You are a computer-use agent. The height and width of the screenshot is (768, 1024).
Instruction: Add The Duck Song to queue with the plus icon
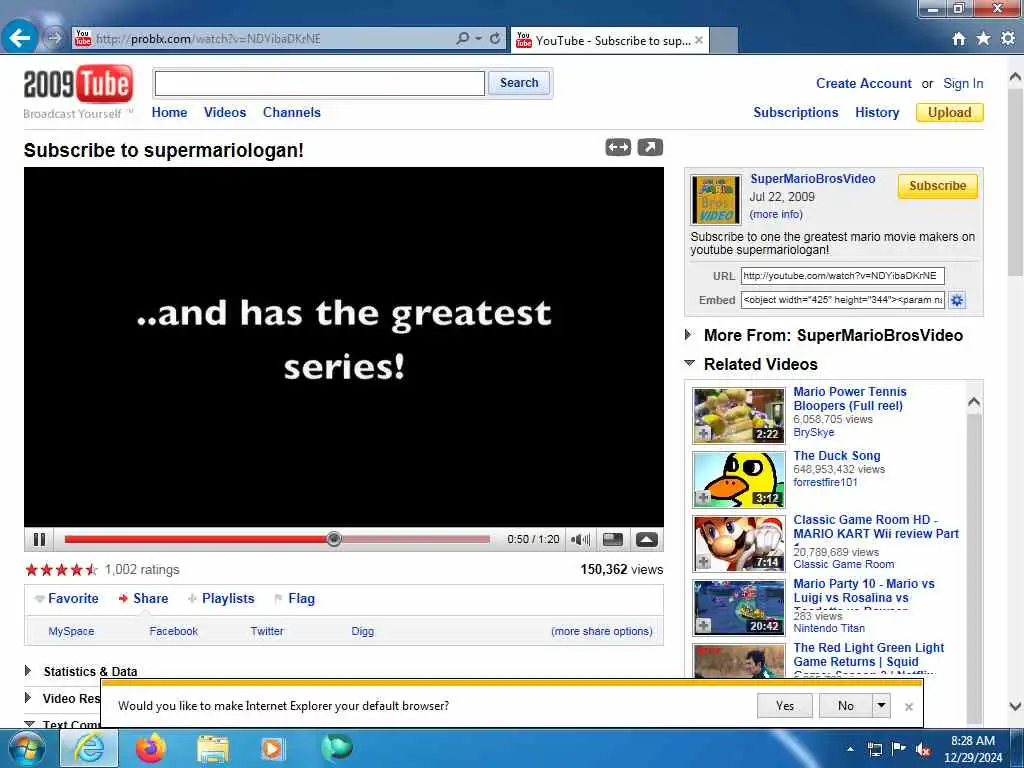703,498
